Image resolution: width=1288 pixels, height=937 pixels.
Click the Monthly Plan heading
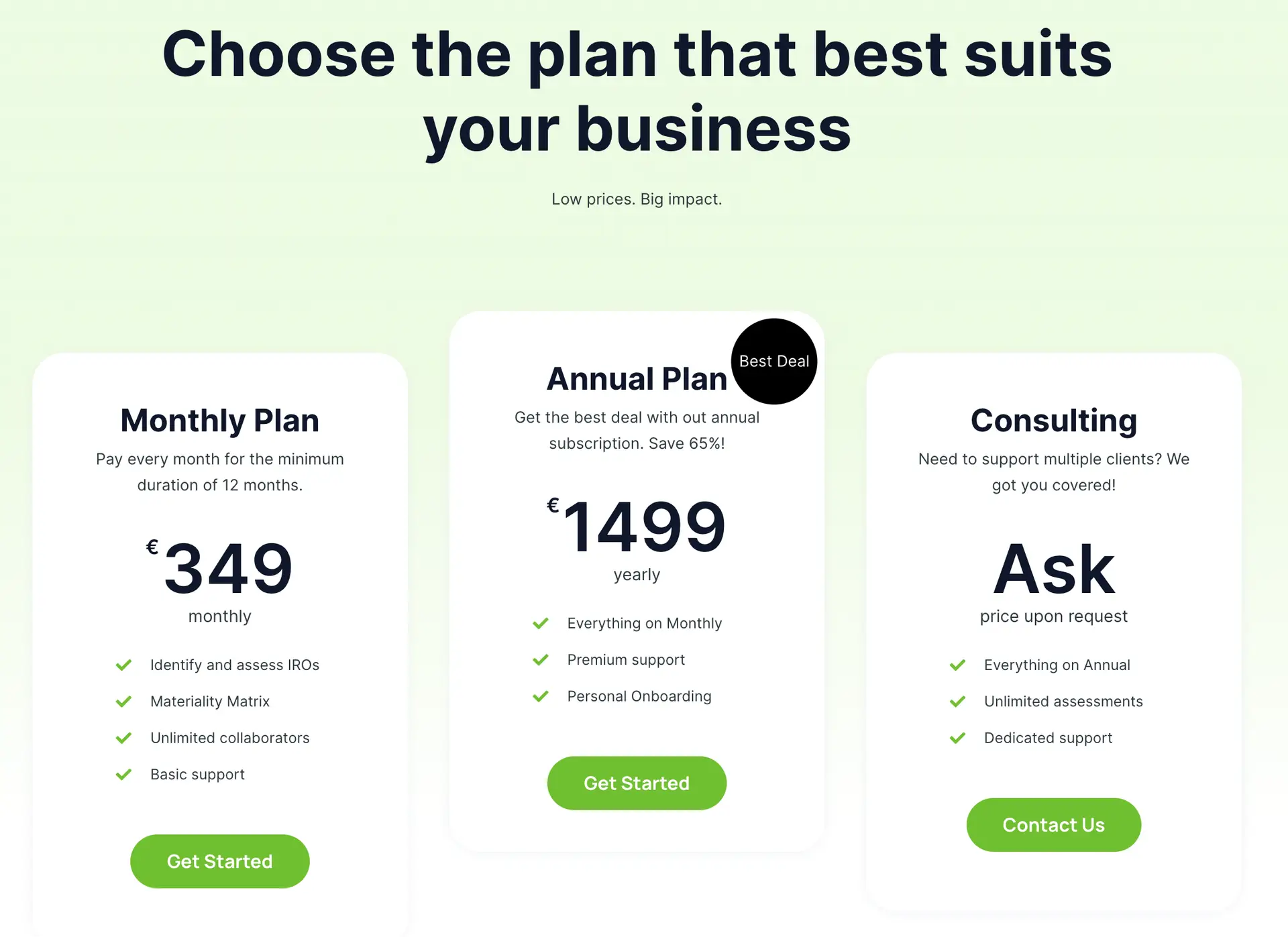(219, 421)
